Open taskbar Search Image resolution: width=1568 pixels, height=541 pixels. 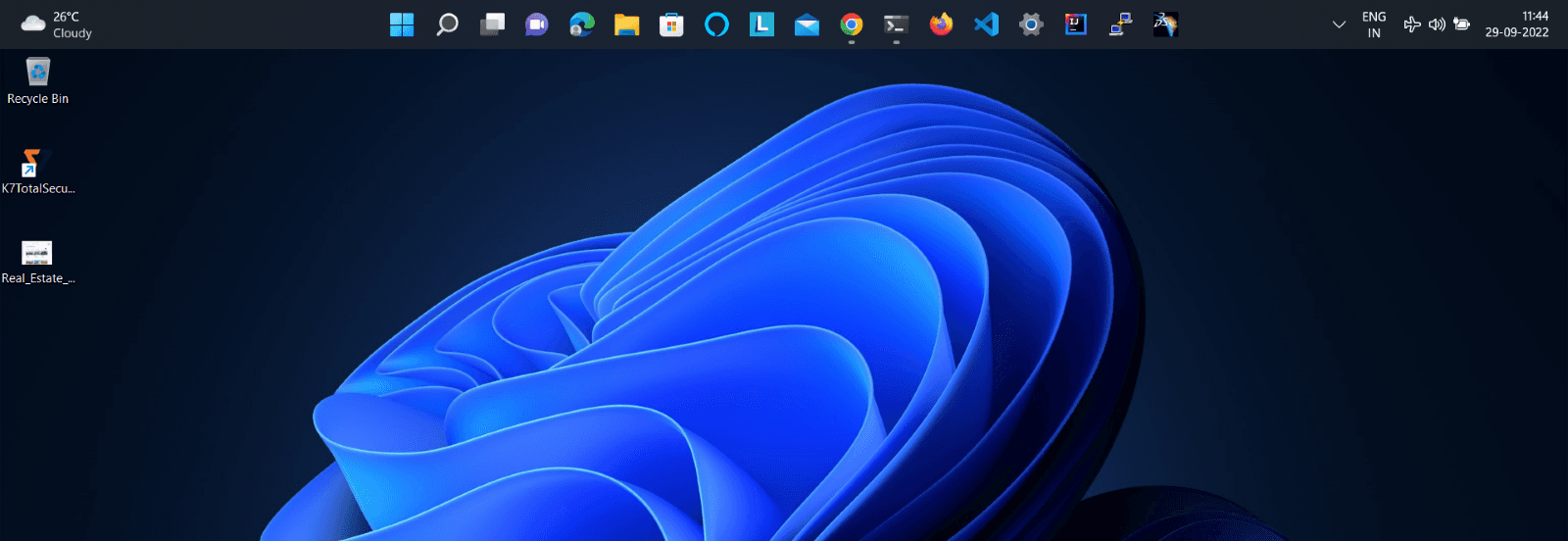447,25
